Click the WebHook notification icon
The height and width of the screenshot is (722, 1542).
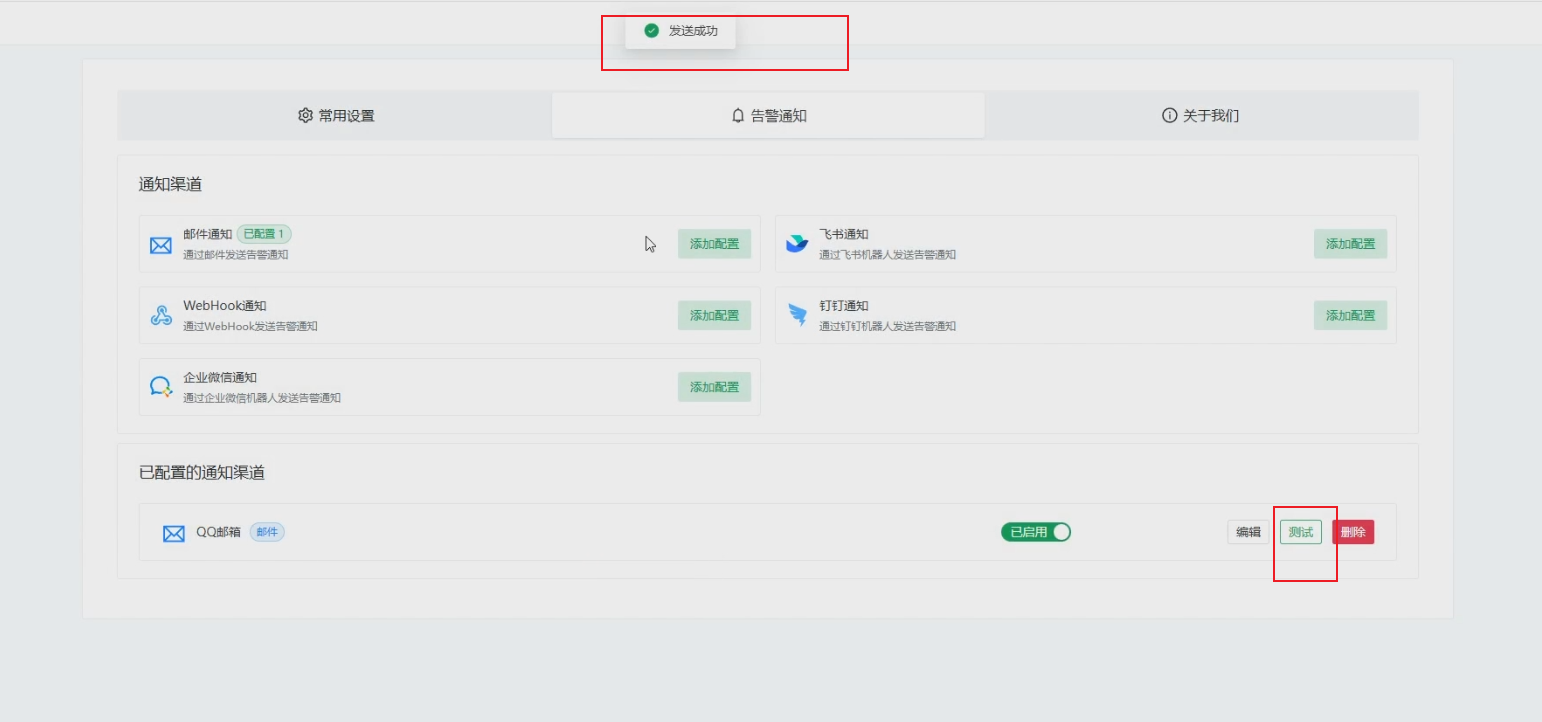click(161, 315)
